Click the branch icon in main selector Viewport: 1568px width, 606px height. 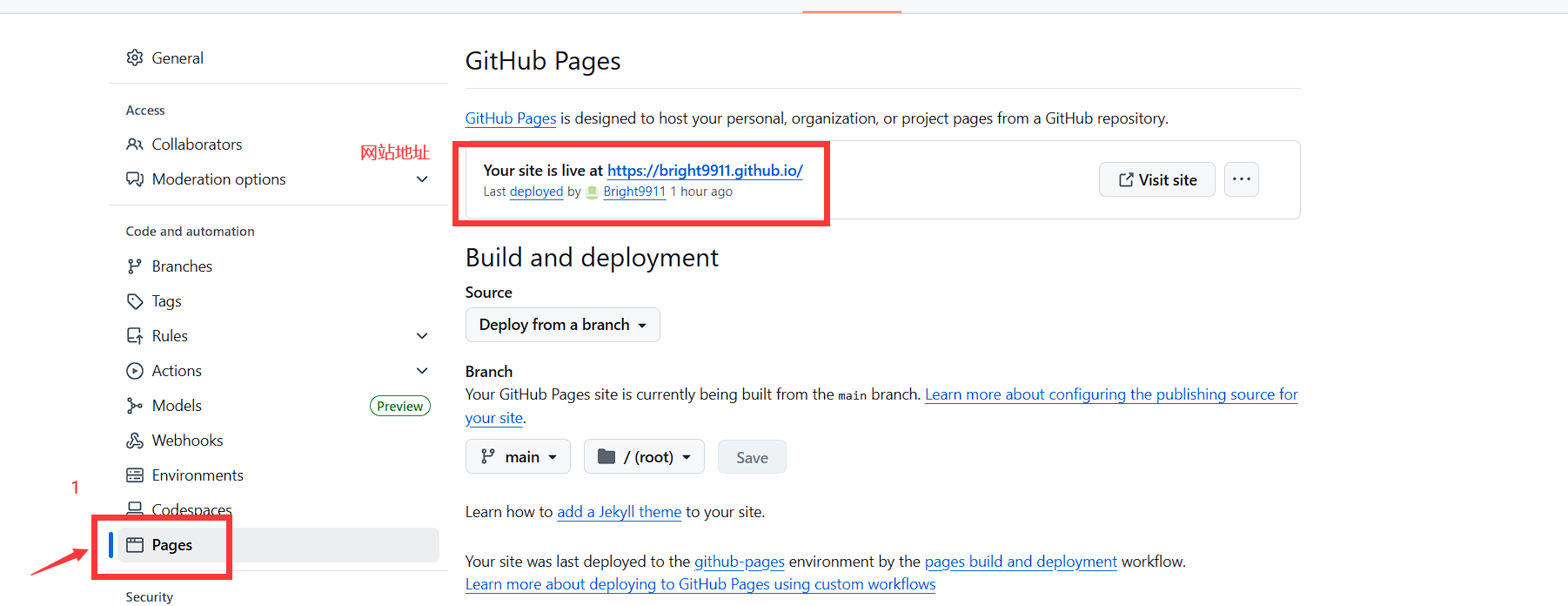pos(488,456)
